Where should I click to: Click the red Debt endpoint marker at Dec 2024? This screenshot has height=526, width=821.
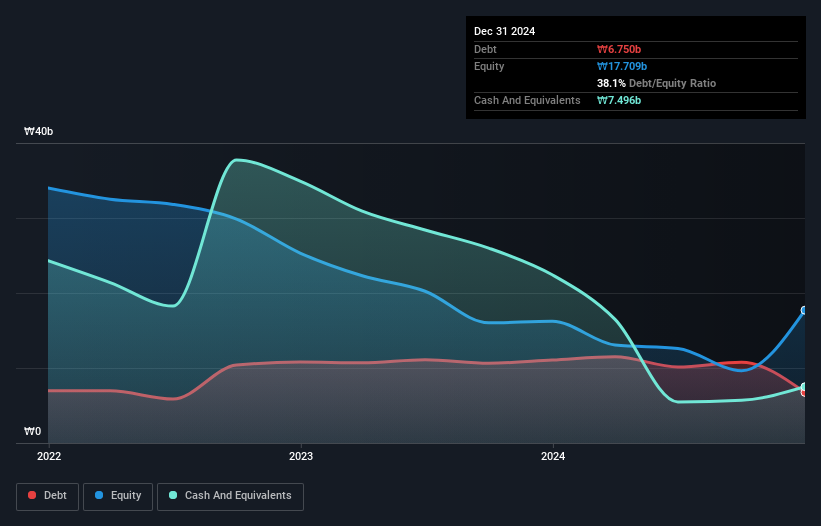(804, 392)
